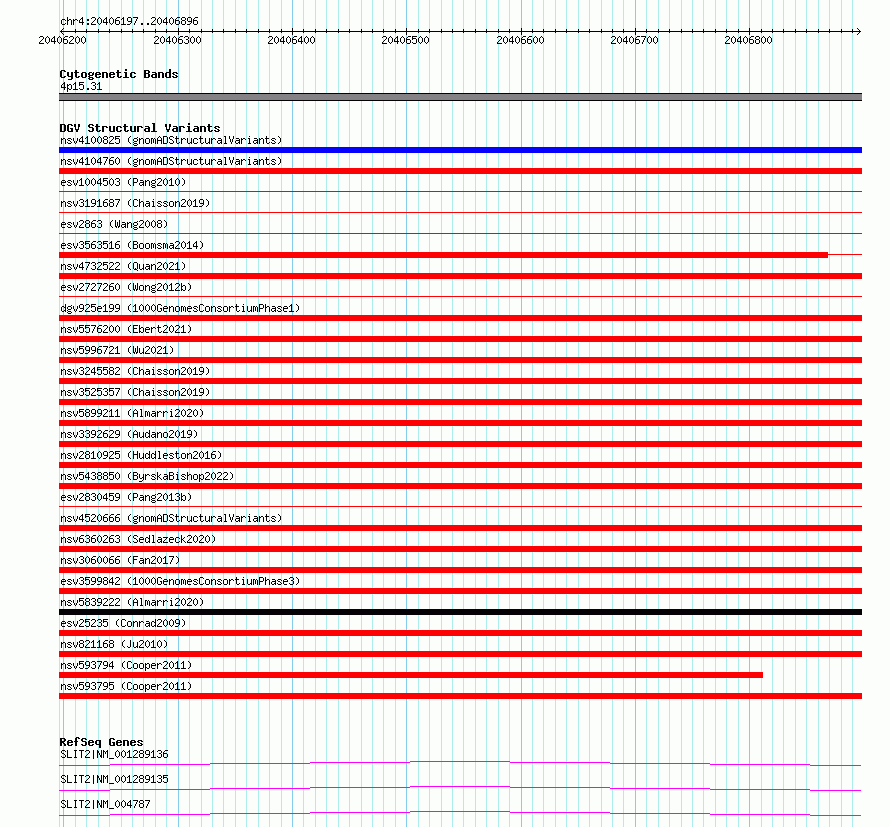Click nsv5438850 (ByrskaBishop2022) label
Screen dimensions: 890x827
coord(147,476)
